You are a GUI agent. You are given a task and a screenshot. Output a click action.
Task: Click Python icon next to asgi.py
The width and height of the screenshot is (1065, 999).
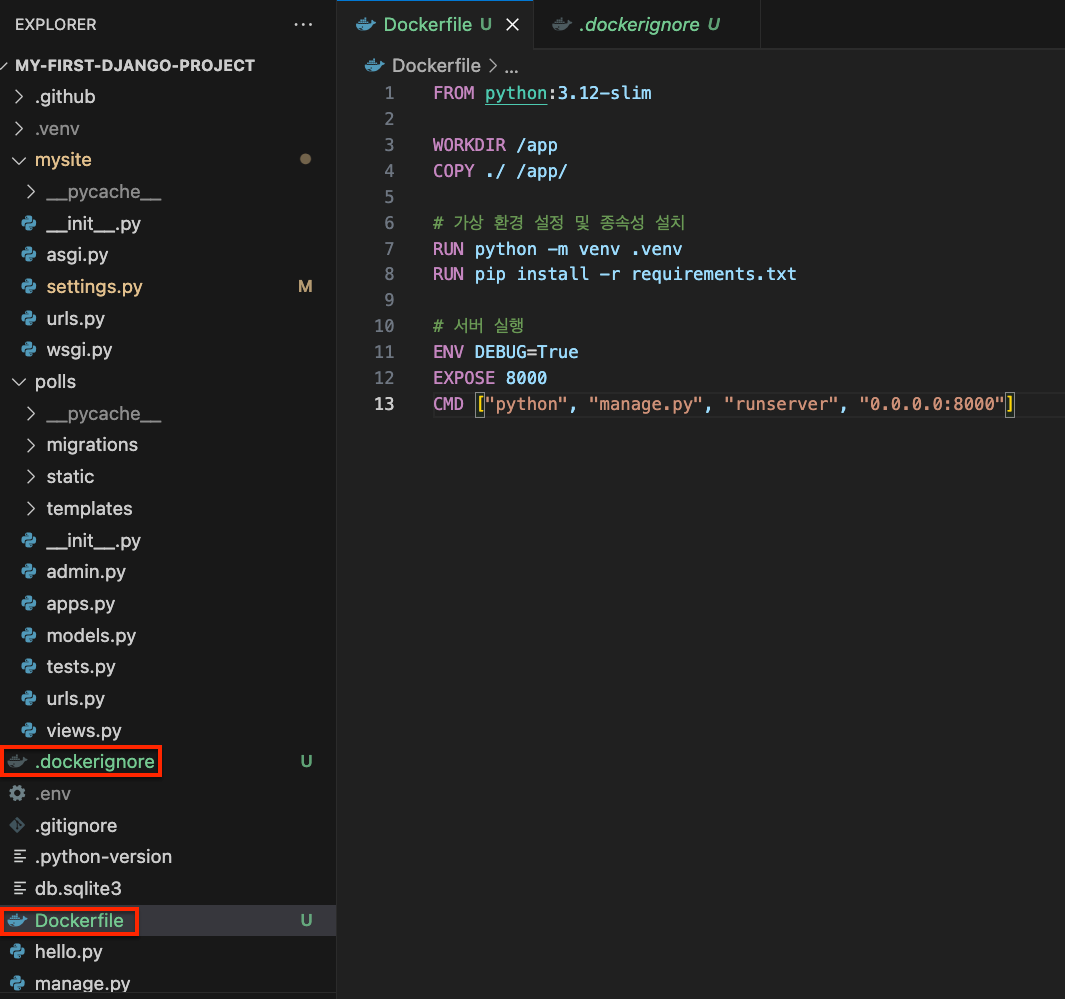pyautogui.click(x=29, y=255)
